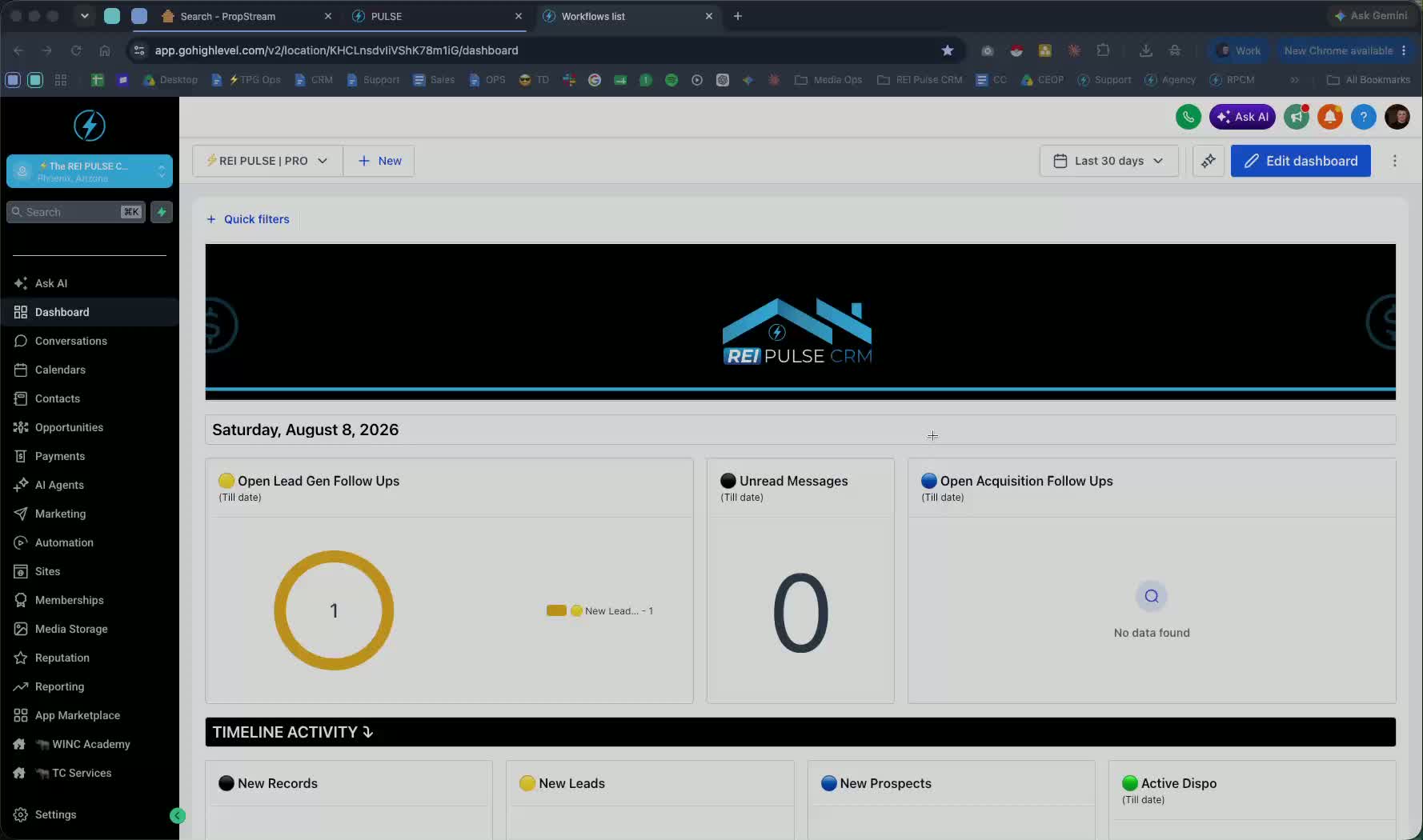Image resolution: width=1423 pixels, height=840 pixels.
Task: Click New Chrome available update button
Action: pos(1346,50)
